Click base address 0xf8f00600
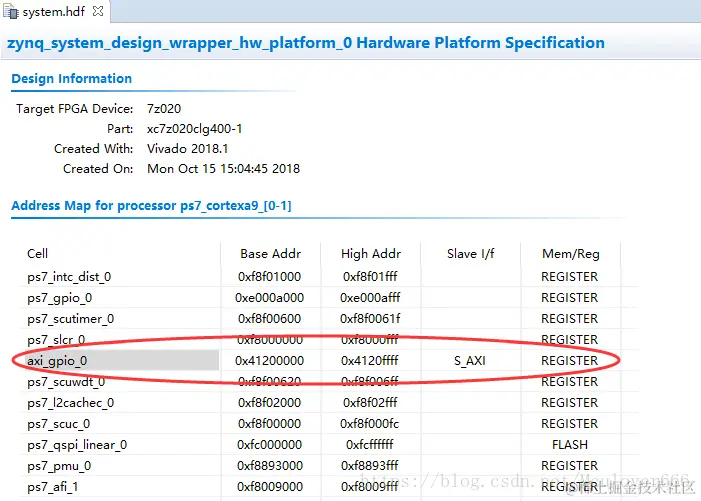Viewport: 701px width, 501px height. tap(270, 319)
